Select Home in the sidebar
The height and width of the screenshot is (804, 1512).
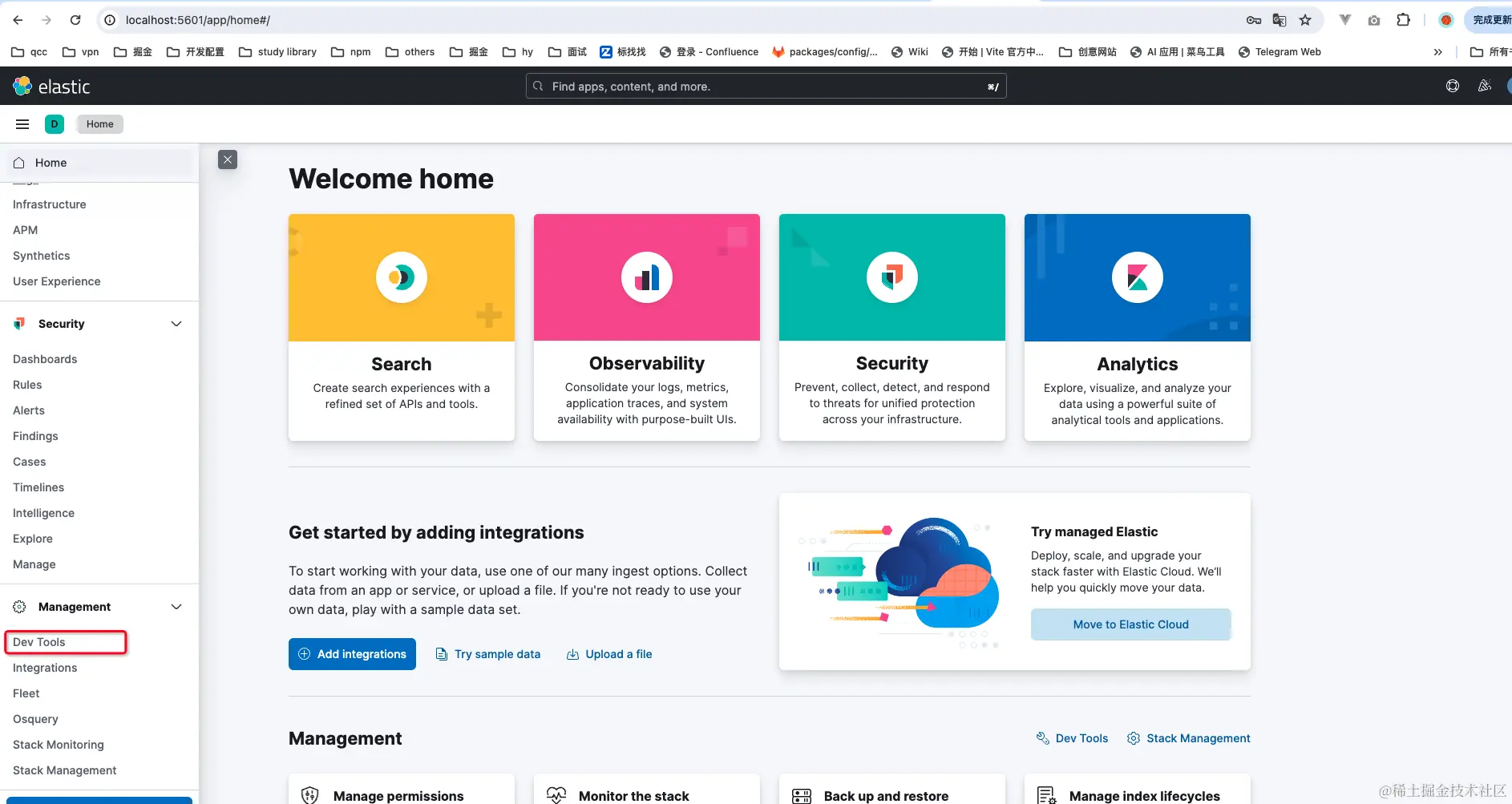[99, 163]
